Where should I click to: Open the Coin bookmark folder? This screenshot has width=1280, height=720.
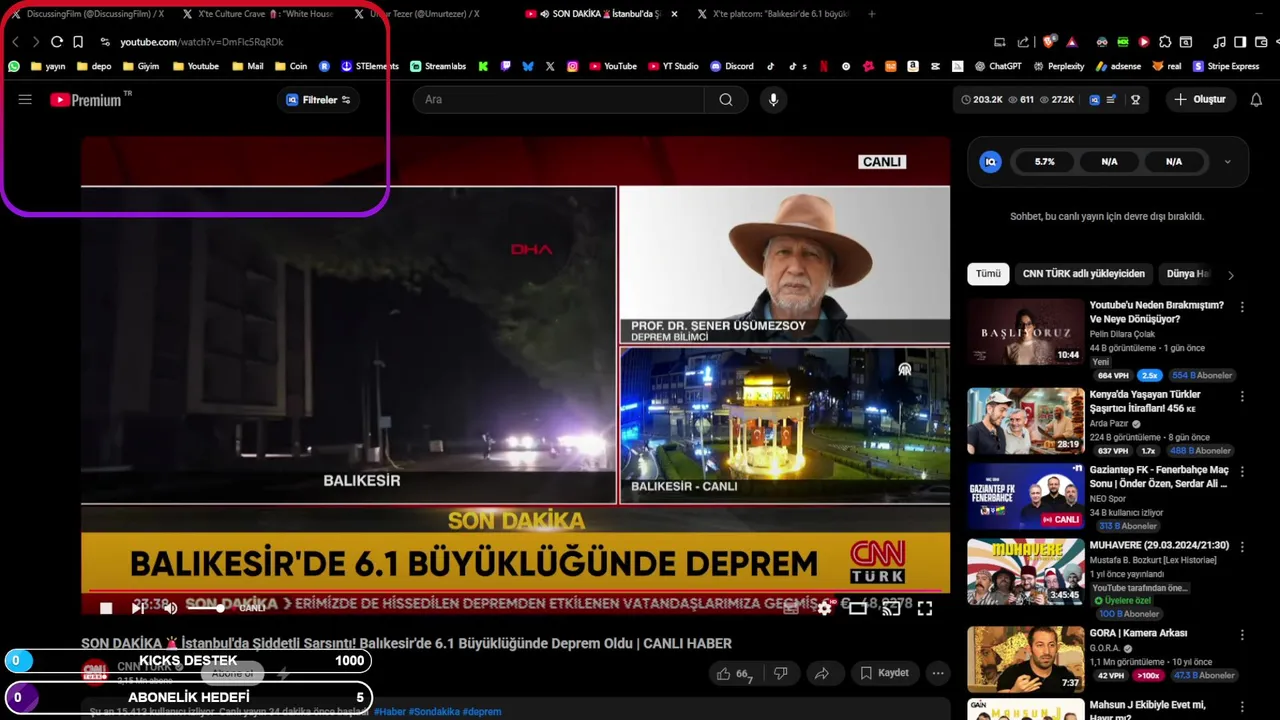coord(290,66)
